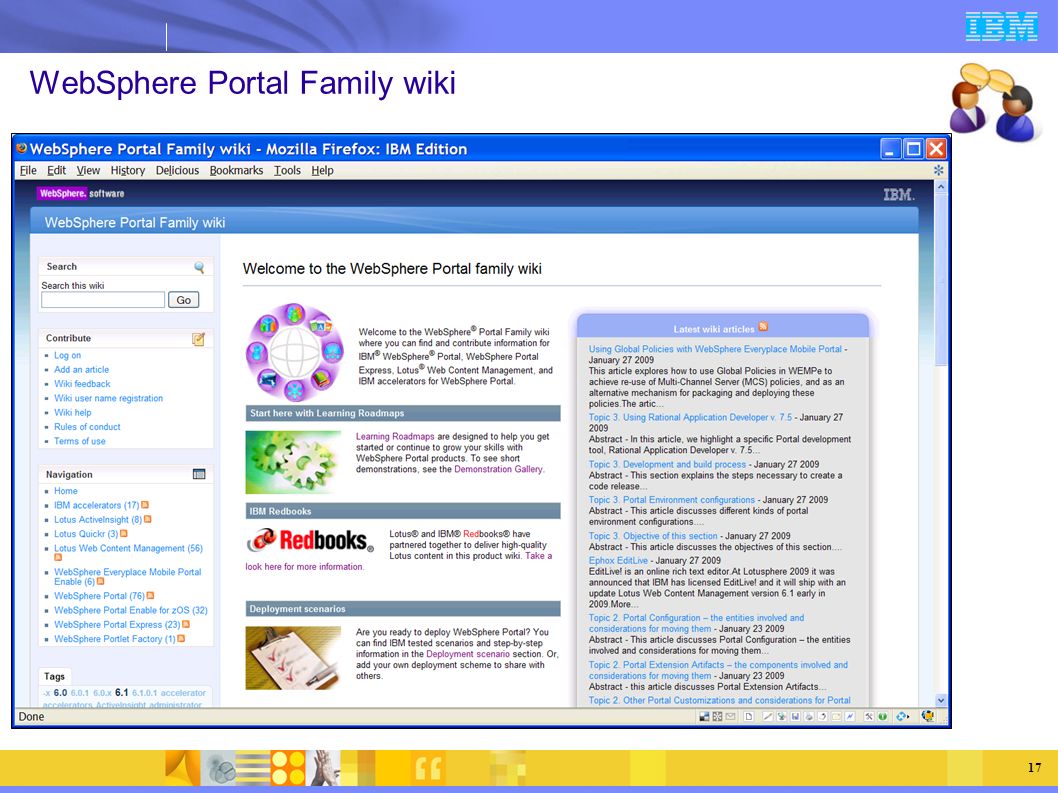Open the Add an article link

coord(82,369)
